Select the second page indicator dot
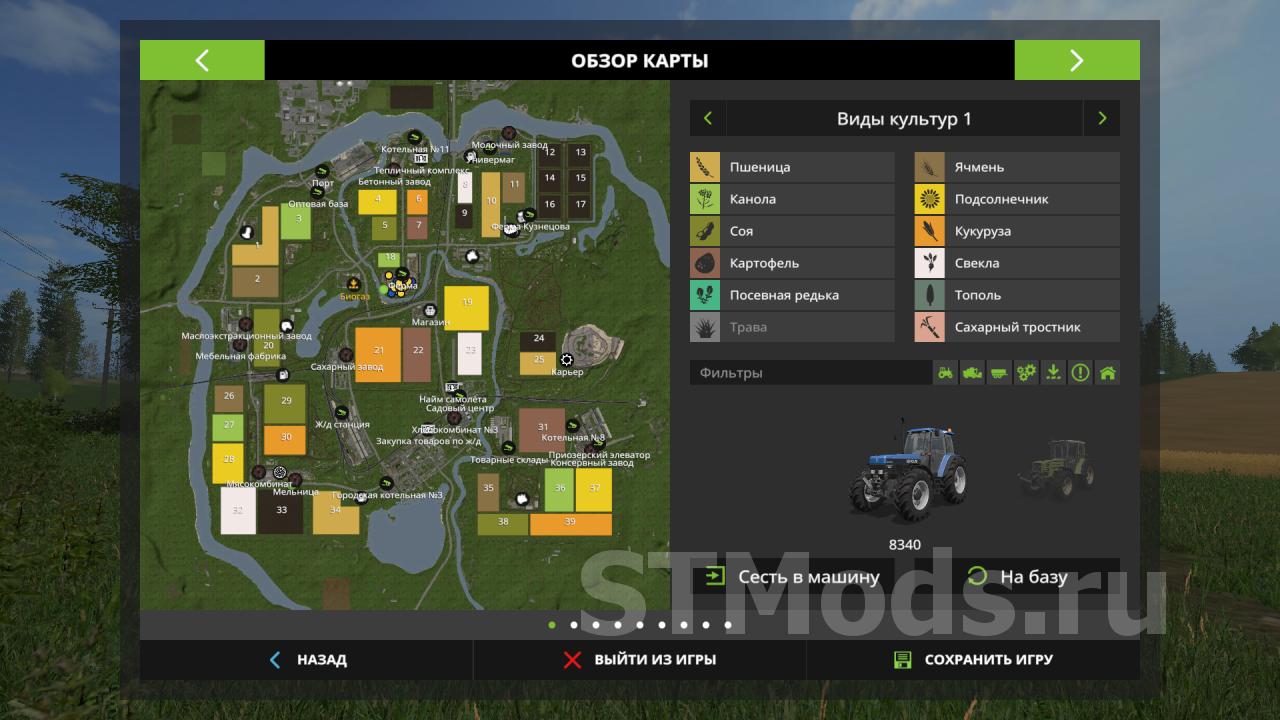The image size is (1280, 720). 574,625
